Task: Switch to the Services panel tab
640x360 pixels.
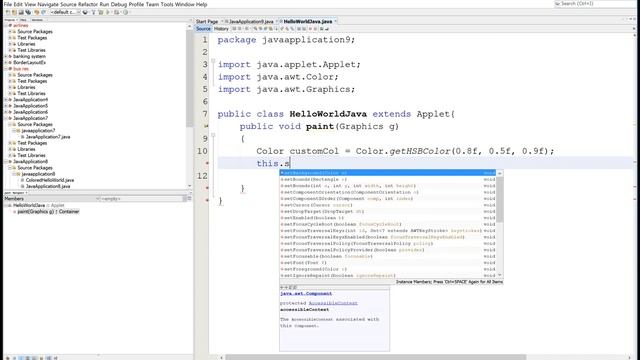Action: coord(37,20)
